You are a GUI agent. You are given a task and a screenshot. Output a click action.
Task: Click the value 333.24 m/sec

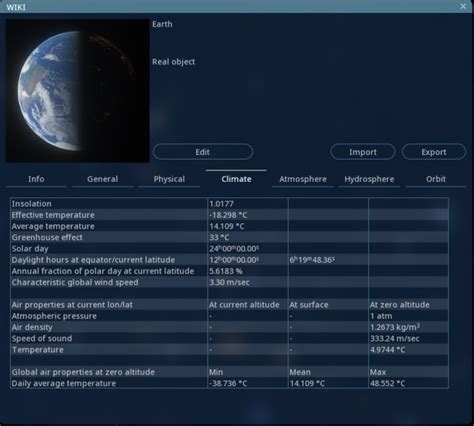click(395, 338)
